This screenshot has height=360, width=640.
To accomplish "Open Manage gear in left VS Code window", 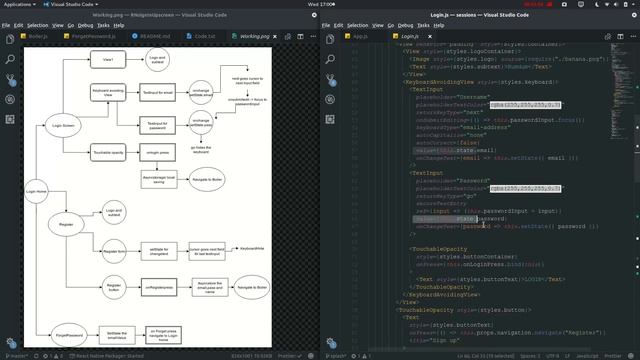I will click(11, 343).
